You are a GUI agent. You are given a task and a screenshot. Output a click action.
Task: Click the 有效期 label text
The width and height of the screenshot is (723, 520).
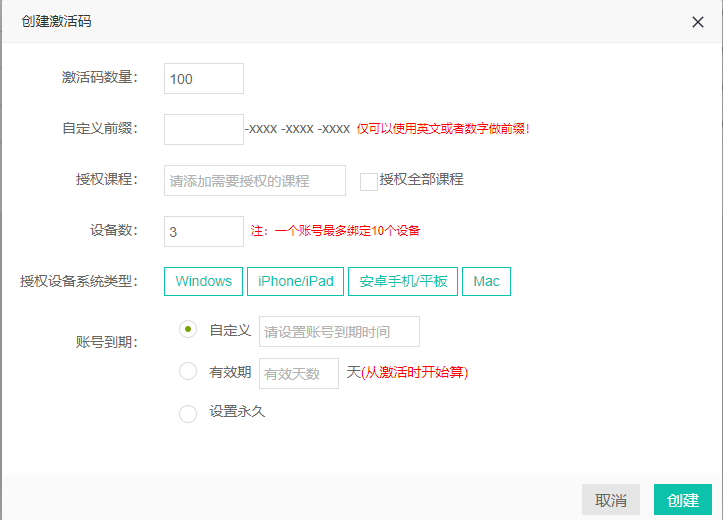(x=230, y=372)
